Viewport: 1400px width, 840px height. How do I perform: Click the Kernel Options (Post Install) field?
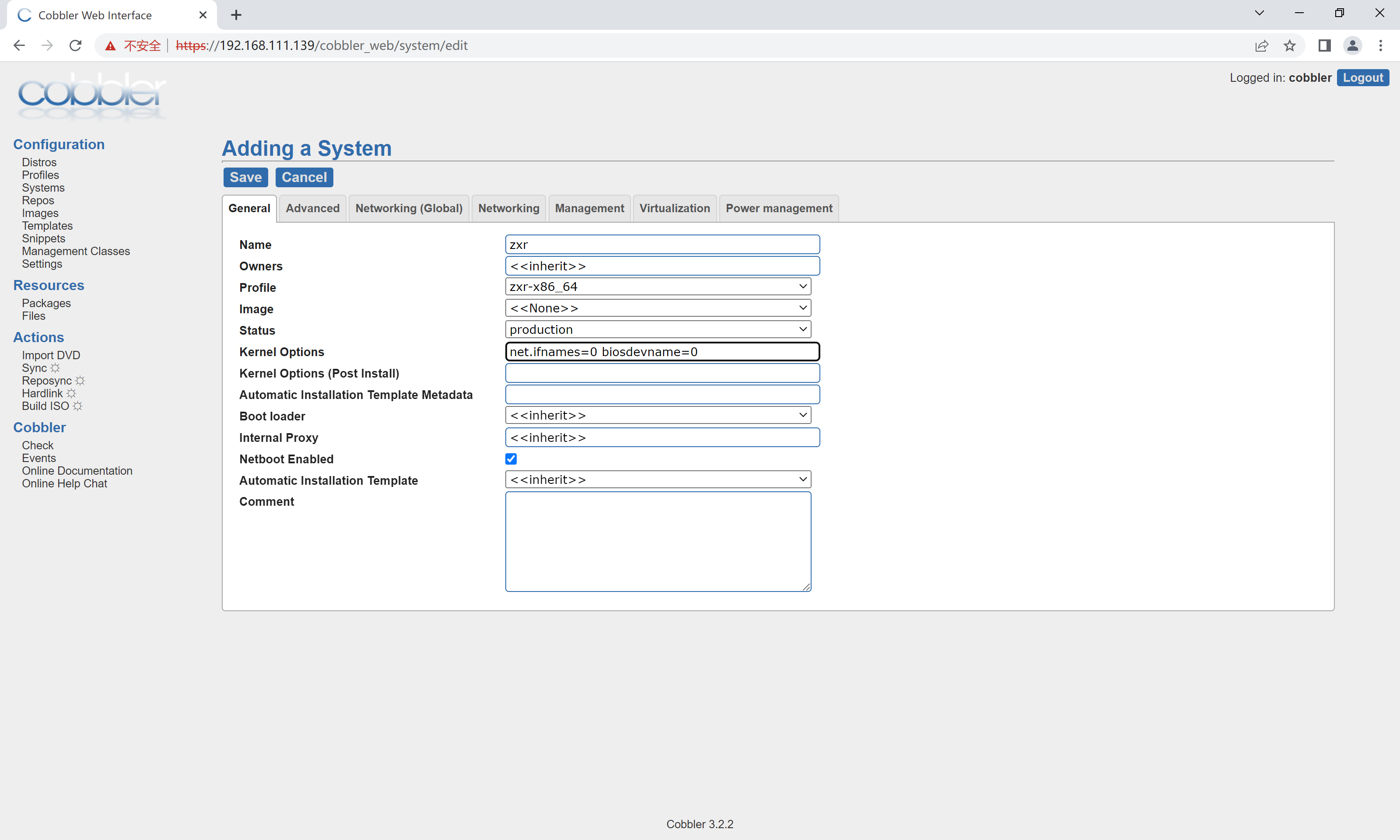coord(662,373)
